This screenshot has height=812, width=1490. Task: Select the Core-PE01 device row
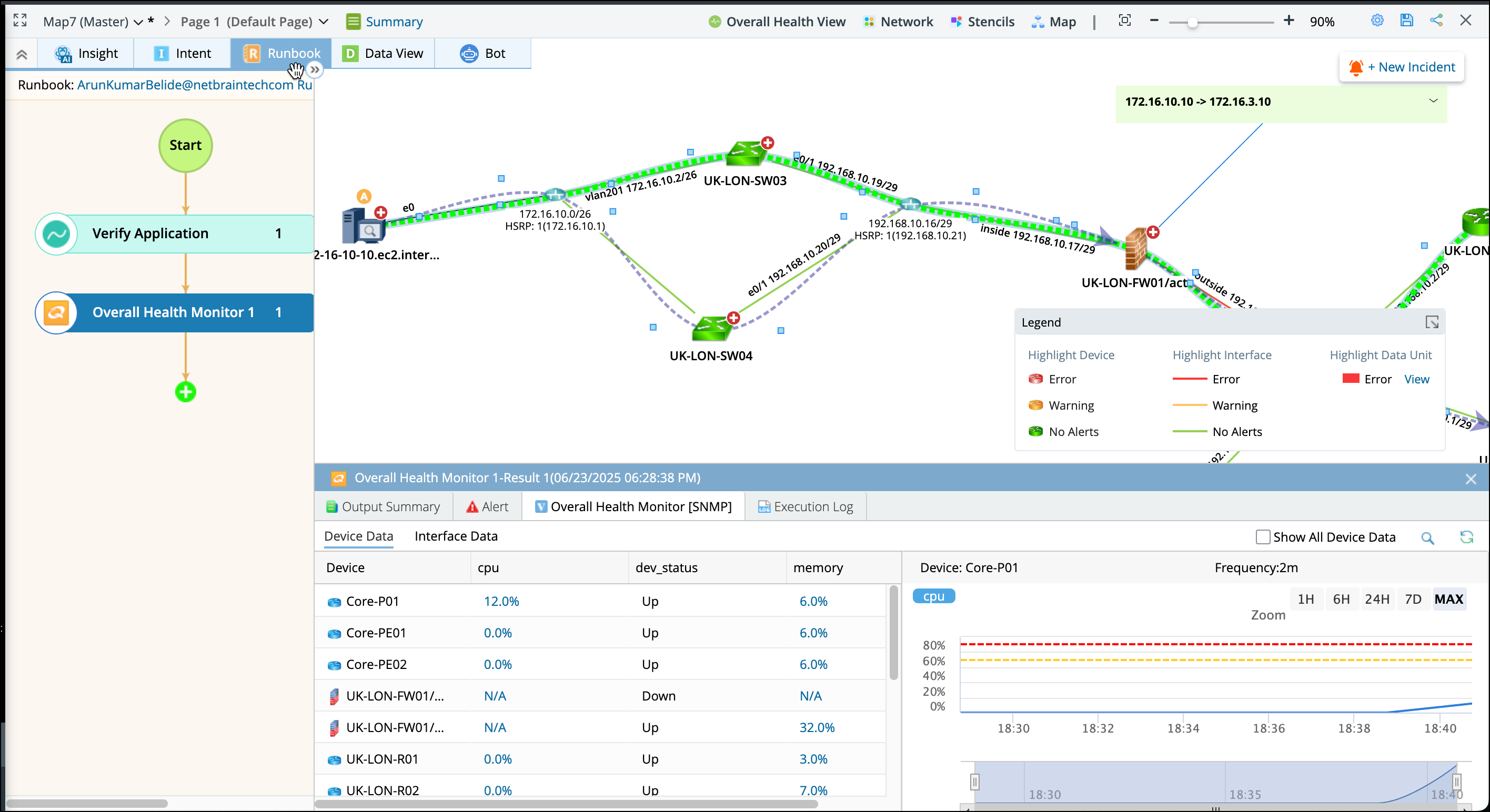[376, 633]
